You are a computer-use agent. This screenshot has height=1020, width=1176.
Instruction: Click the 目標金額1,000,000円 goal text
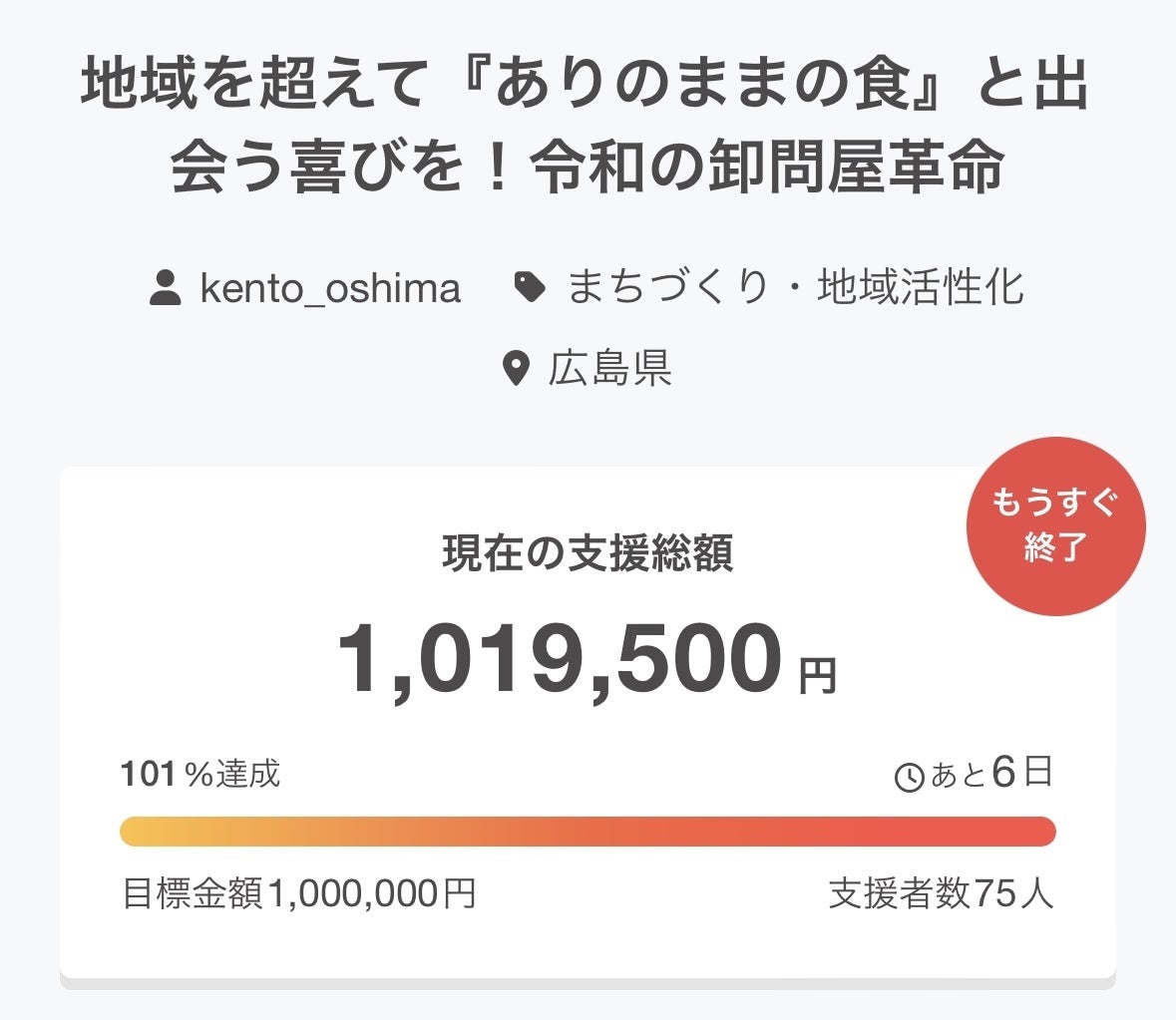point(298,893)
